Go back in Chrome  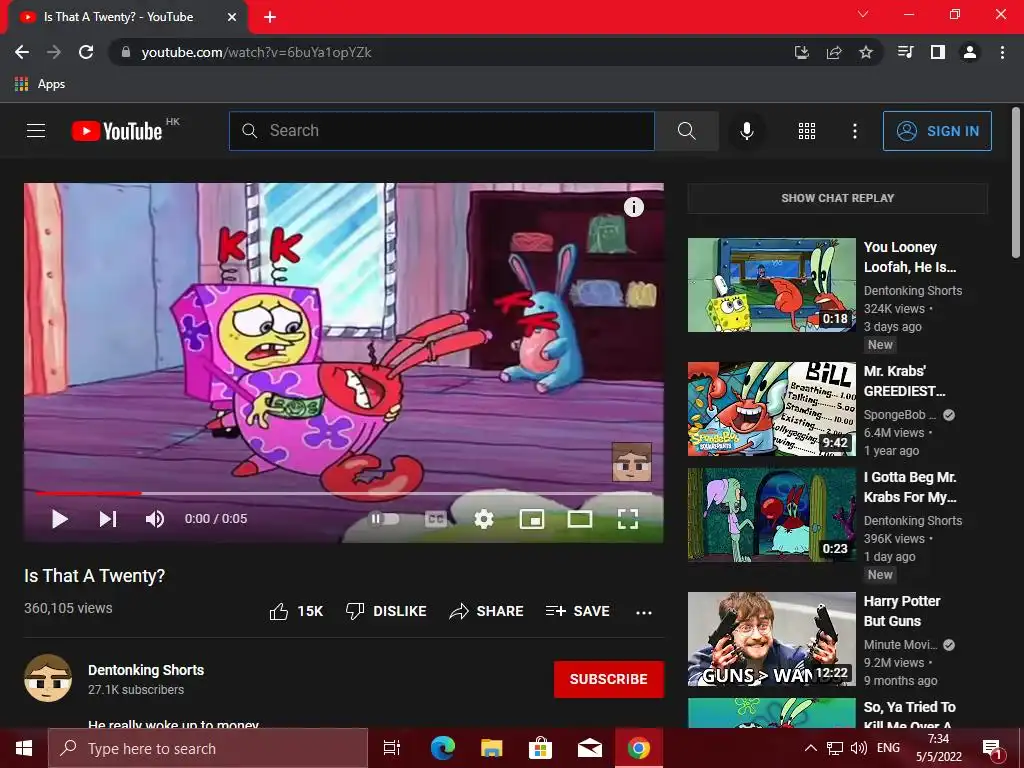click(x=22, y=52)
